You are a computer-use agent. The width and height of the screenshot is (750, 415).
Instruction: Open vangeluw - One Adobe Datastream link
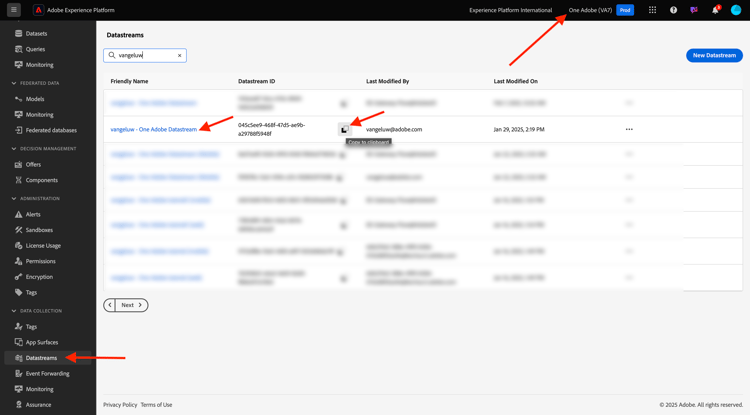154,130
